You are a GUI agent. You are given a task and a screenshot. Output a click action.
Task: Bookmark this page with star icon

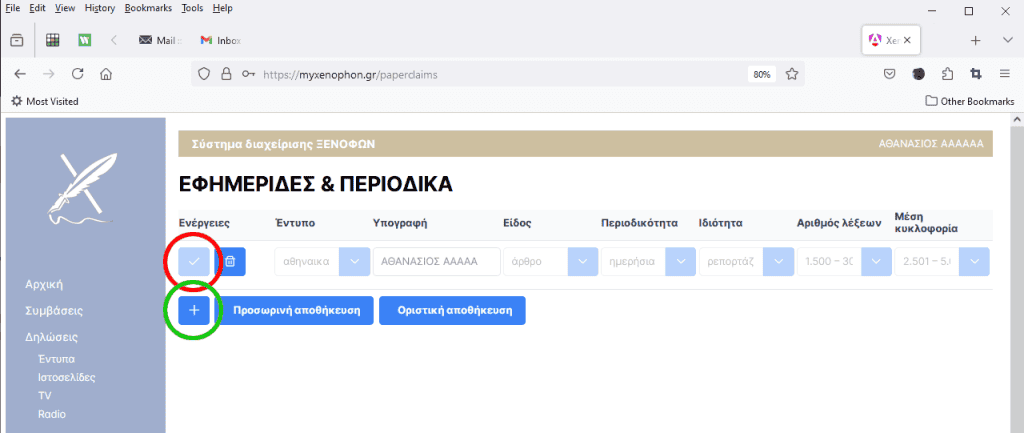tap(791, 74)
